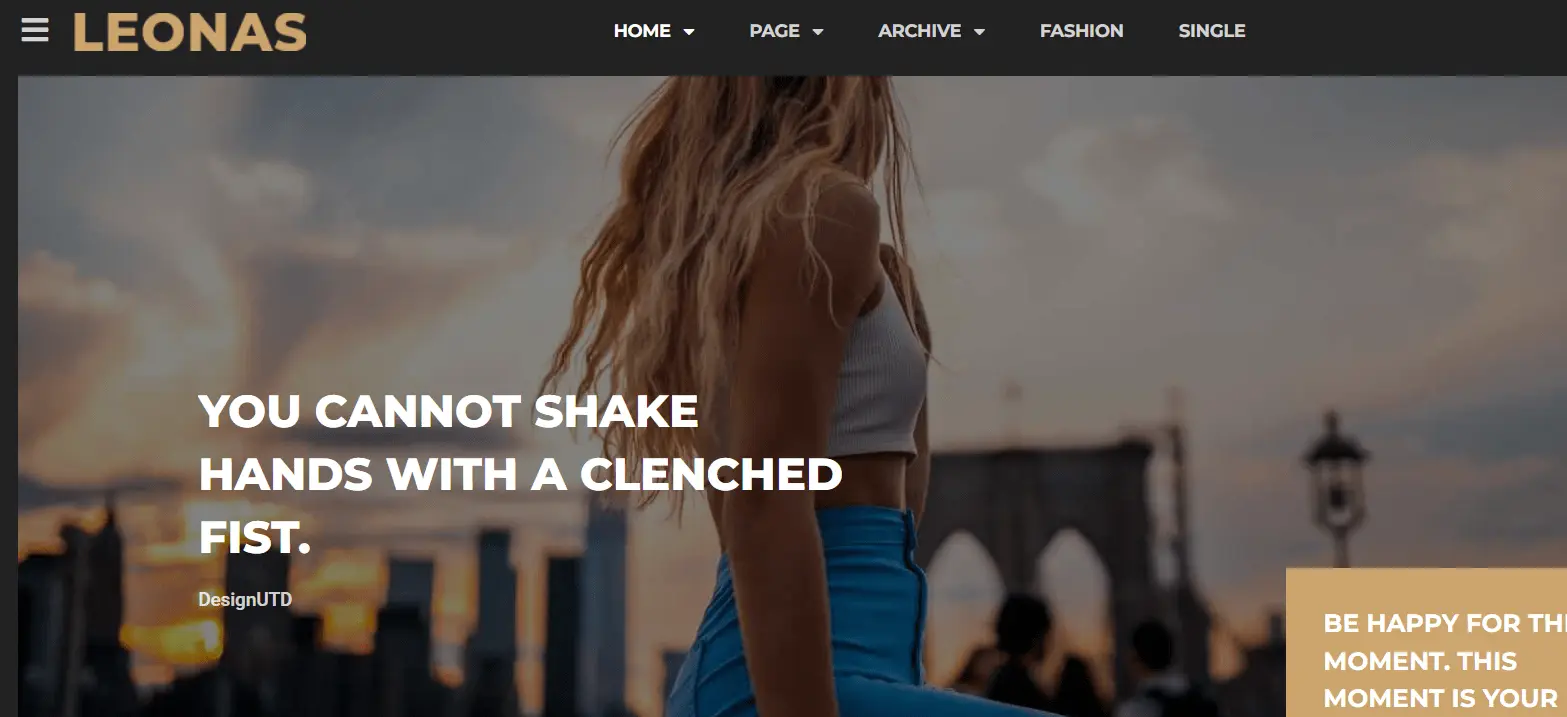Go to the SINGLE navigation link
Image resolution: width=1567 pixels, height=717 pixels.
point(1212,31)
